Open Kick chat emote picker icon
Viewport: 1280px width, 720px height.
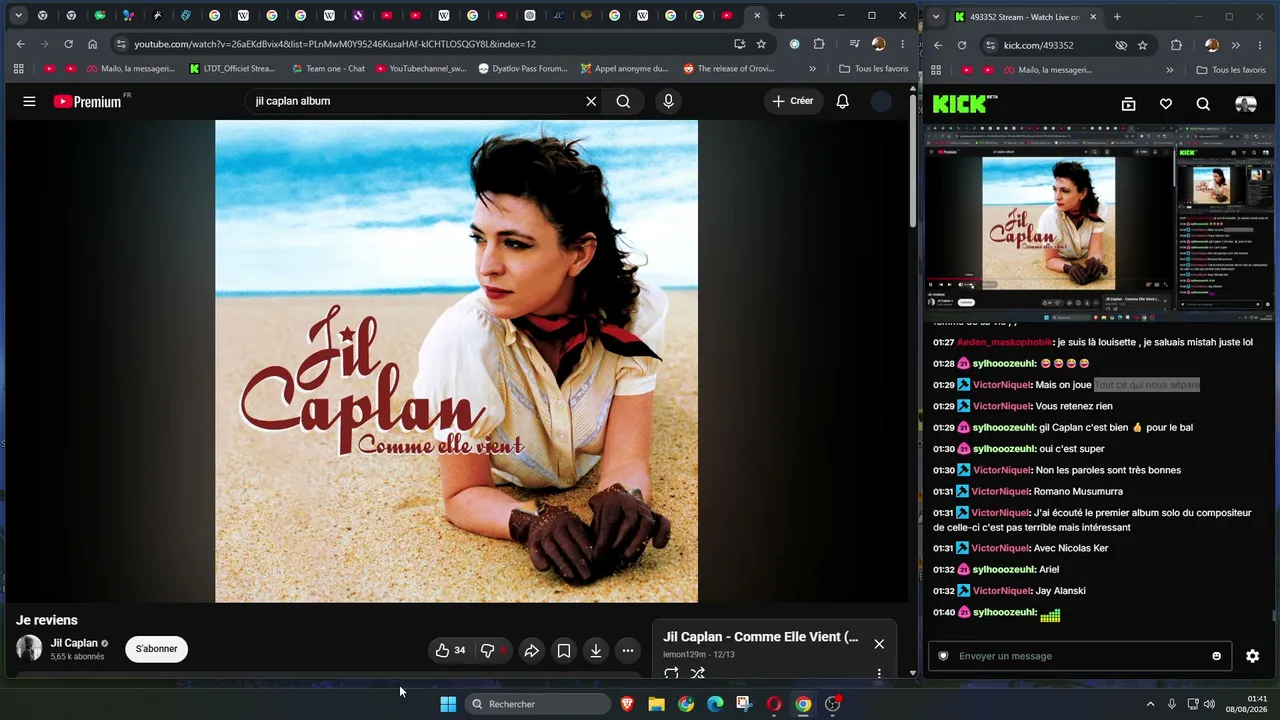1216,656
